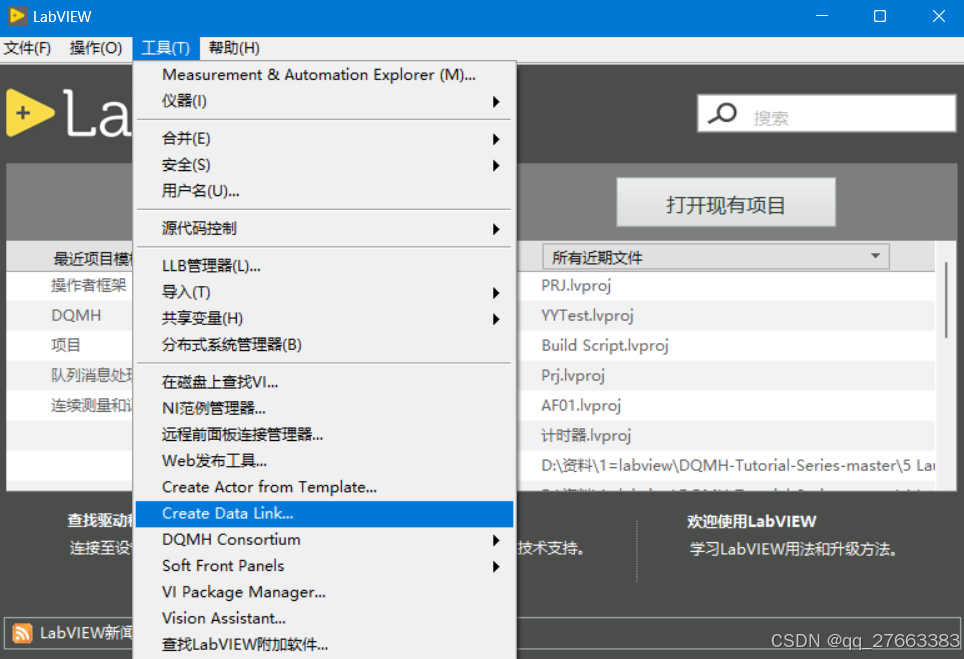Expand the 安全(S) submenu
Screen dimensions: 964x659
(x=325, y=165)
